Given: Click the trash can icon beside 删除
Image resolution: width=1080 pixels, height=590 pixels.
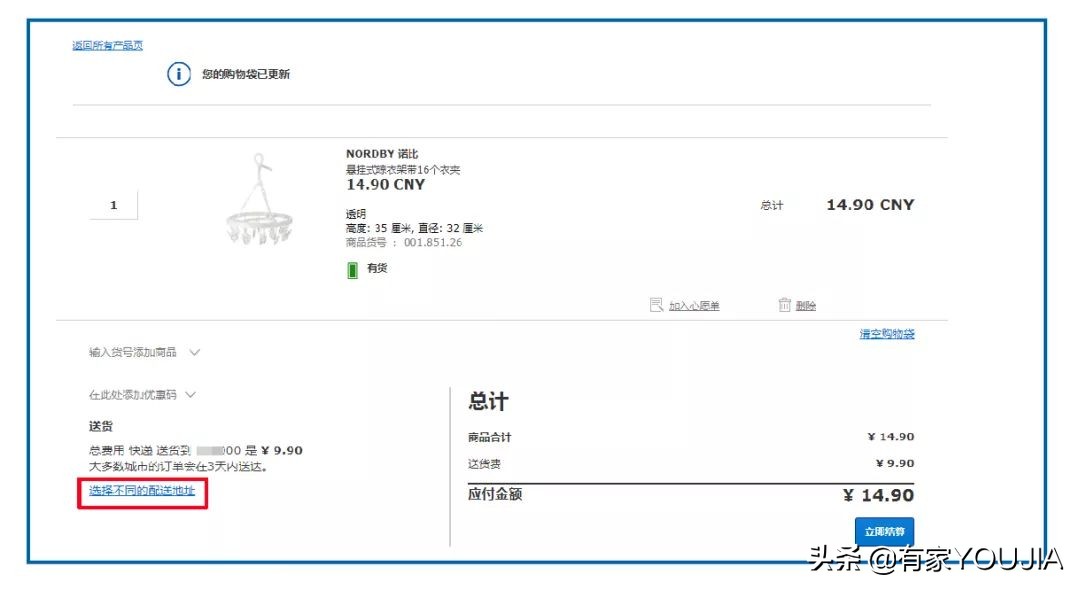Looking at the screenshot, I should click(x=786, y=304).
